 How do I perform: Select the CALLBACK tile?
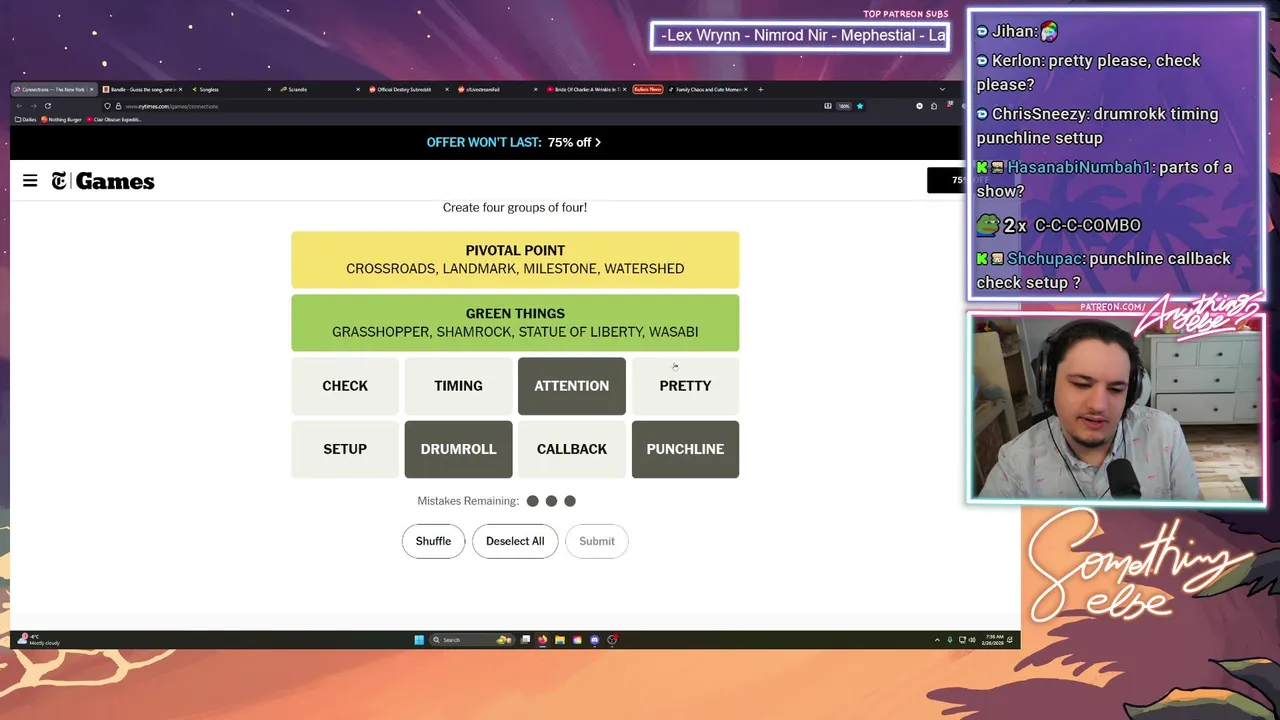click(572, 449)
